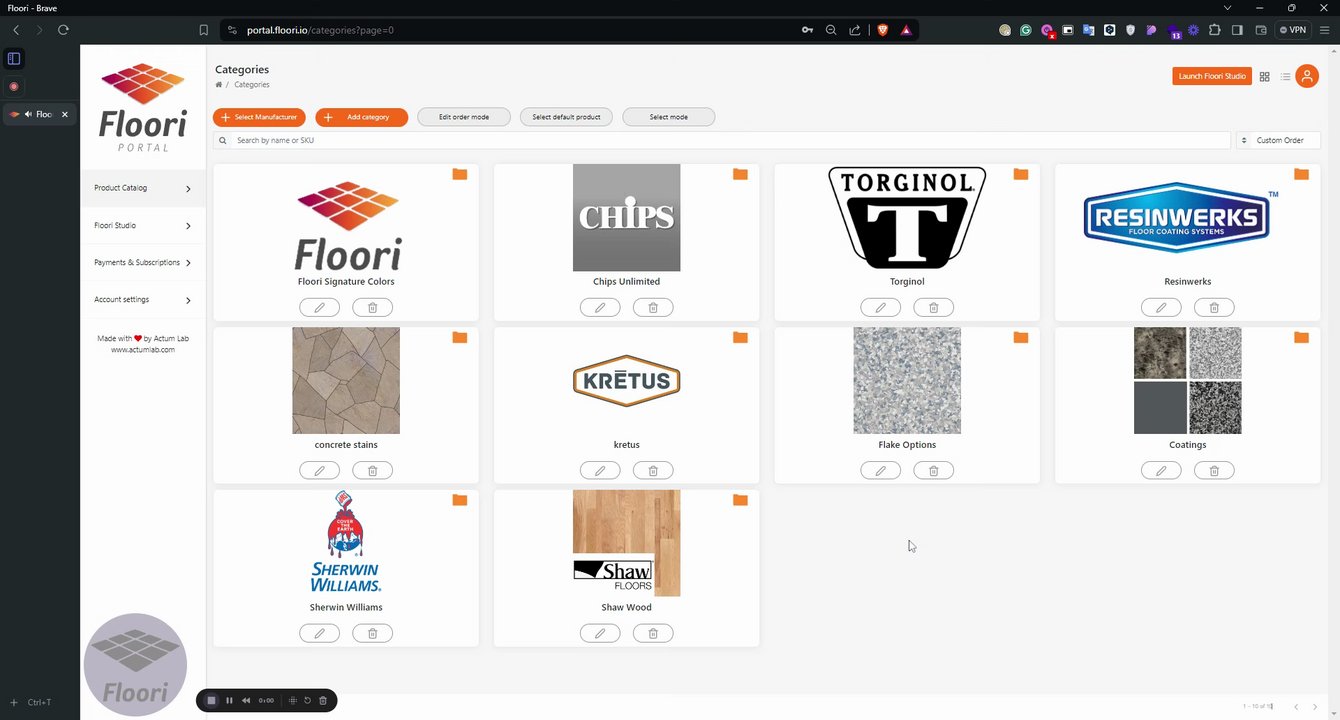Enable Select mode

point(669,117)
